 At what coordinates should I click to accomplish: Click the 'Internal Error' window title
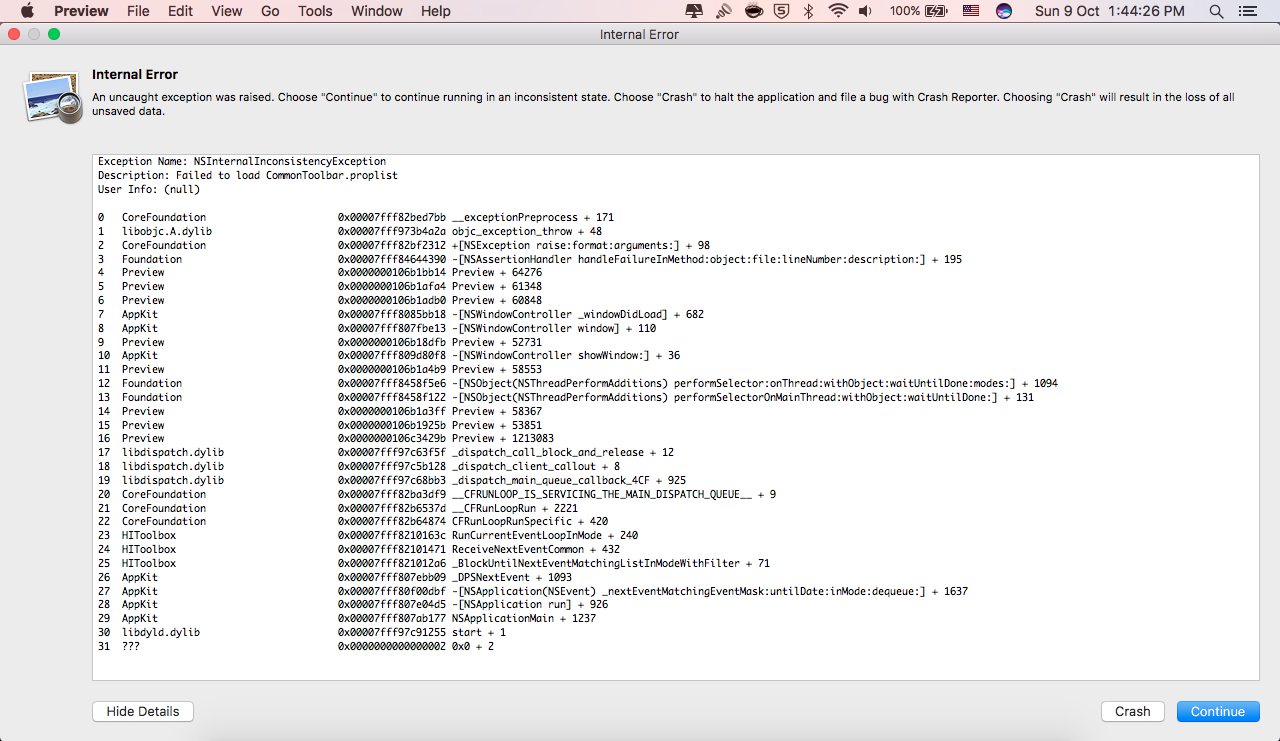coord(639,34)
